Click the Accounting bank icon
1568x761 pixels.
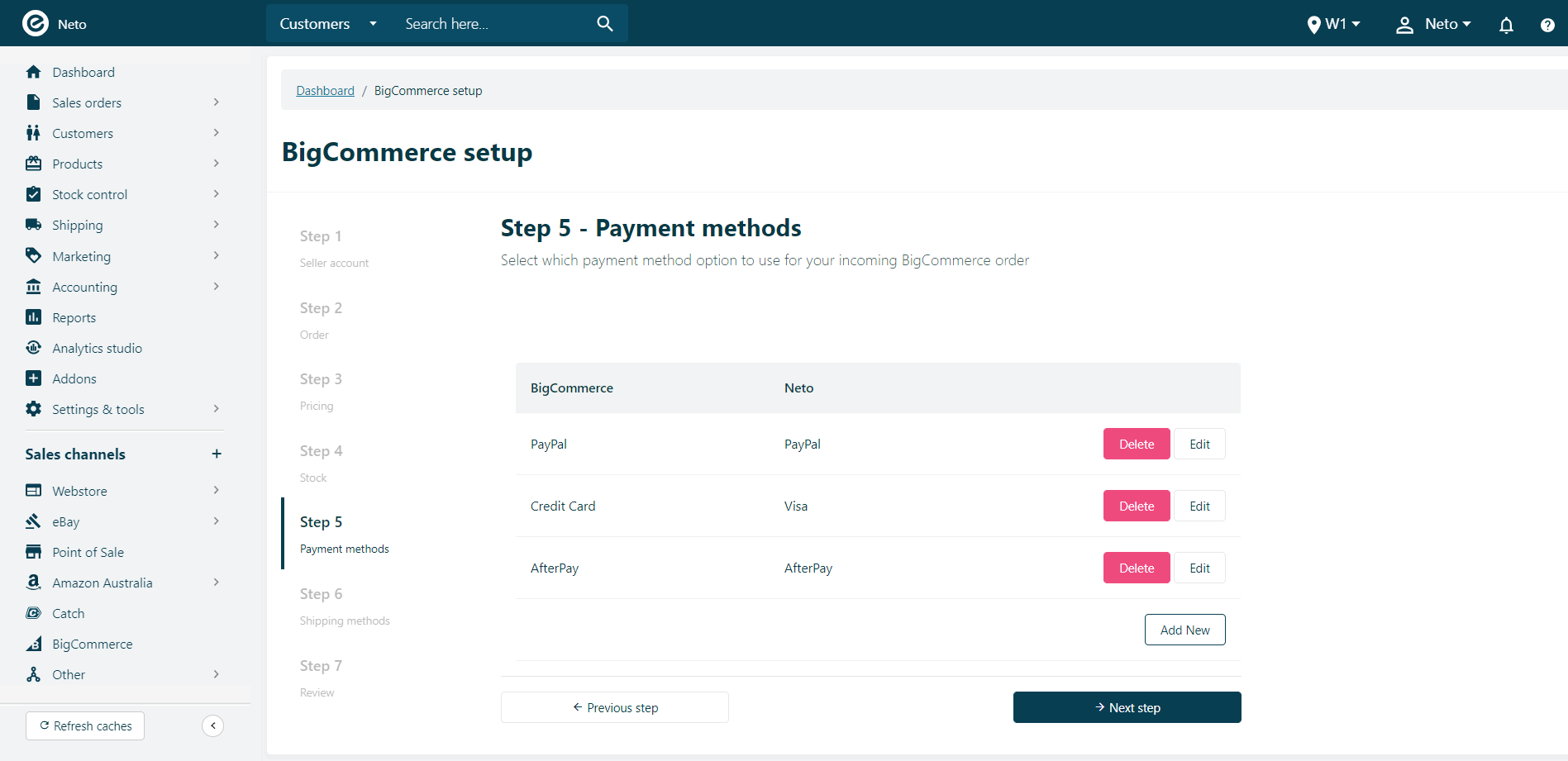(x=34, y=287)
